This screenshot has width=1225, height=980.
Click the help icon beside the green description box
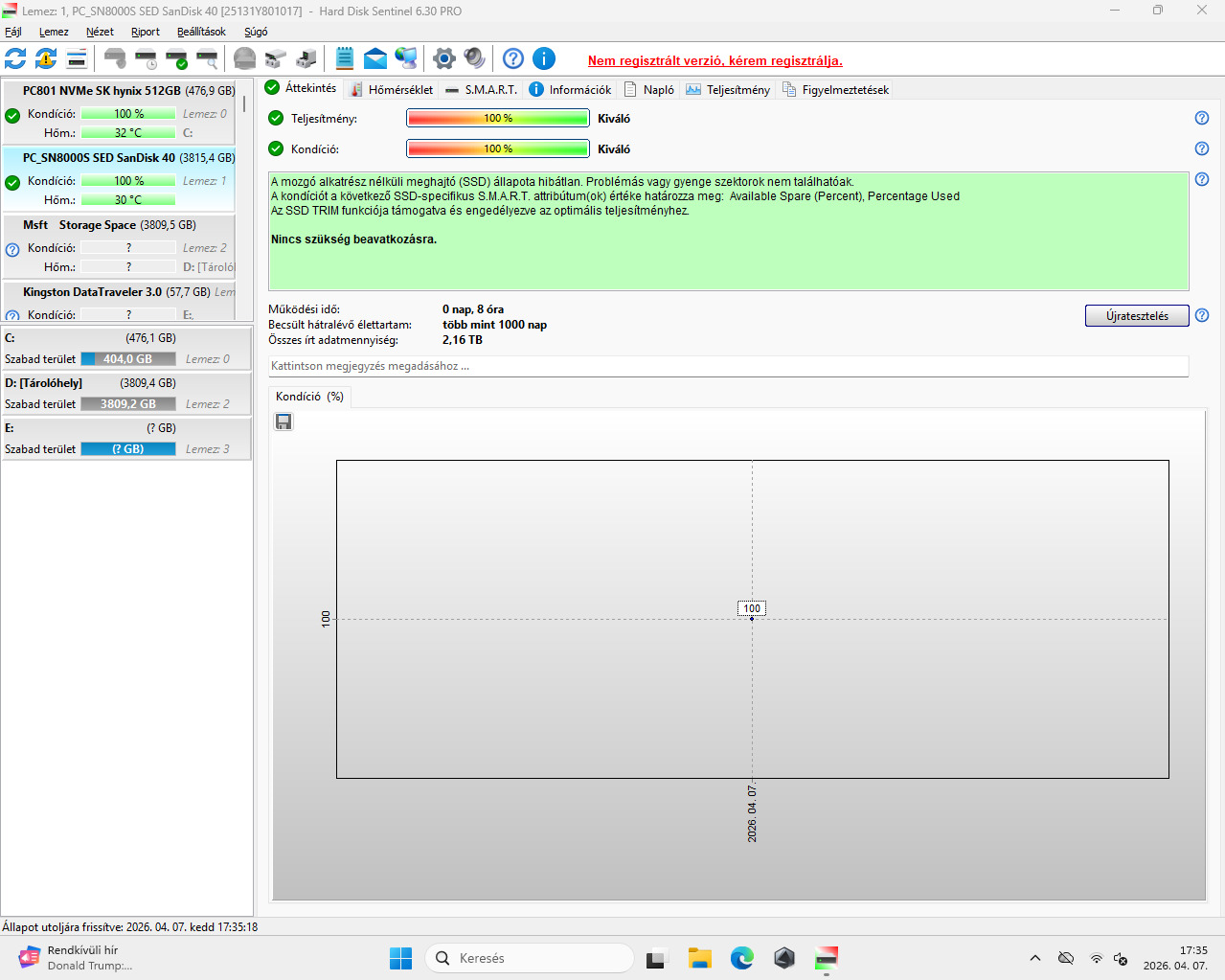tap(1202, 179)
